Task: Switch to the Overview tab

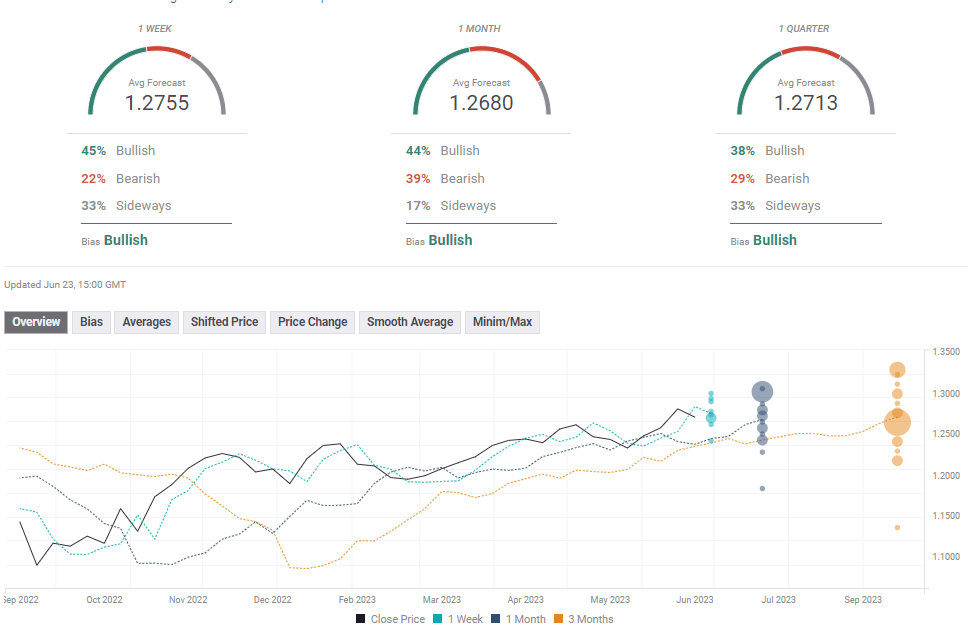Action: [37, 322]
